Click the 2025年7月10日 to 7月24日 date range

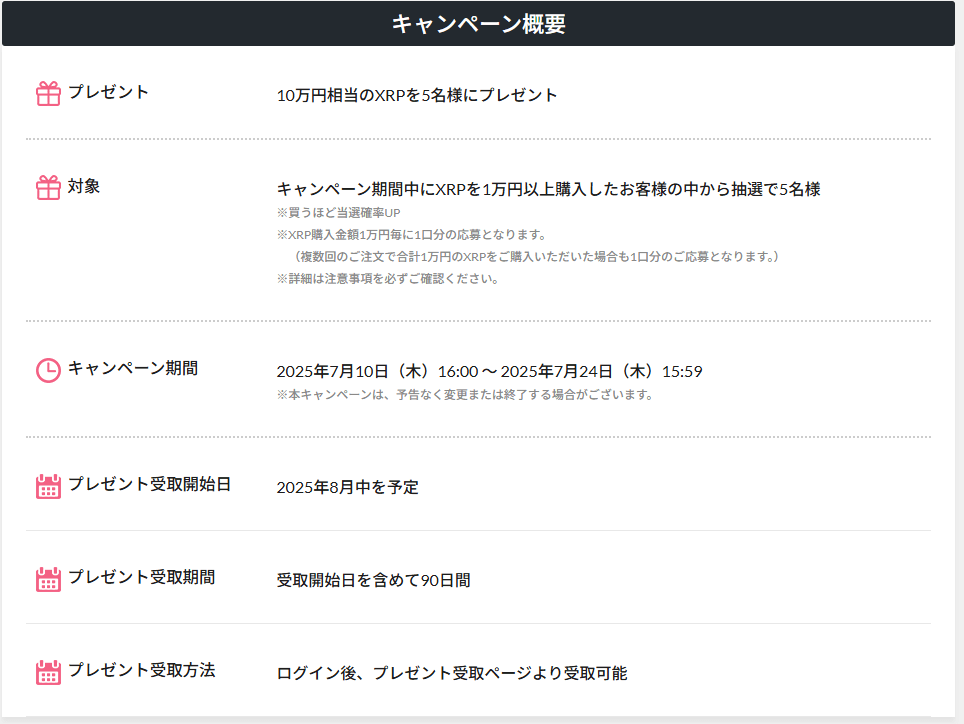489,372
